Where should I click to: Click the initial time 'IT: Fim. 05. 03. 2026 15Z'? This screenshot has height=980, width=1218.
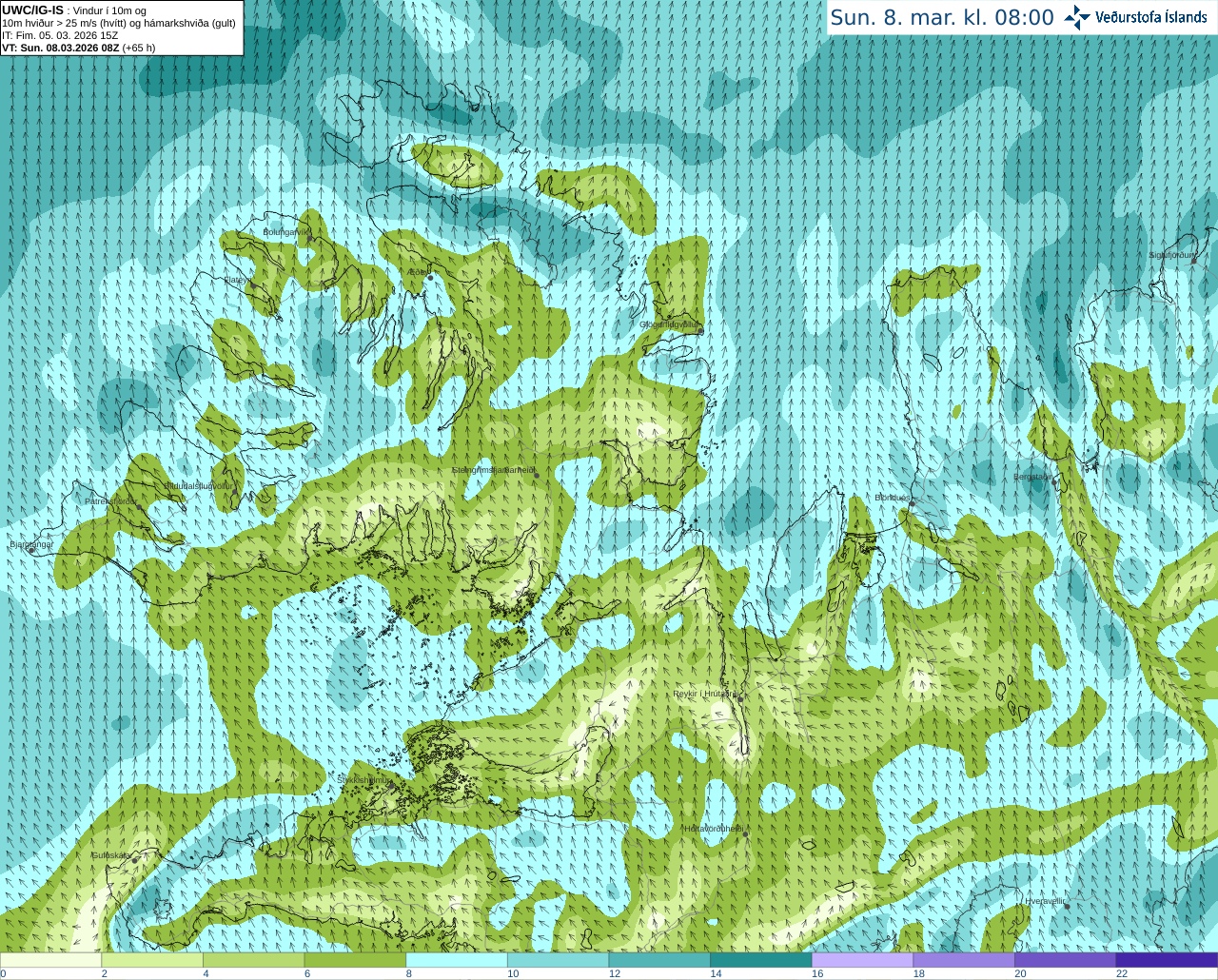tap(60, 35)
